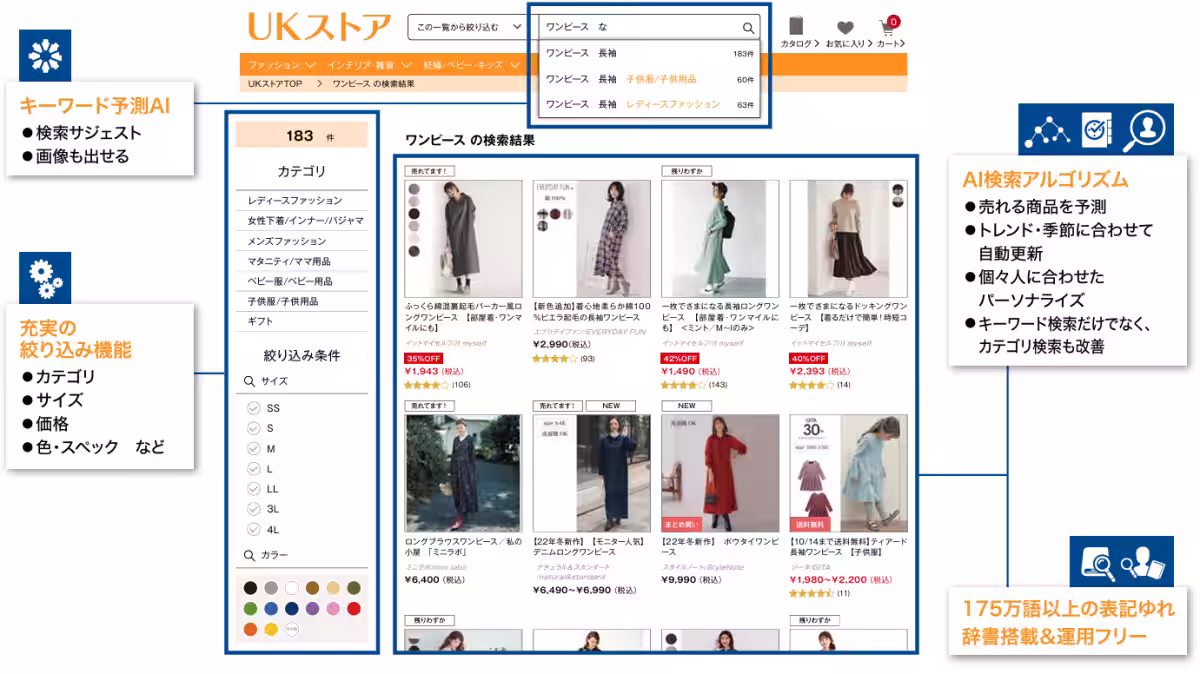
Task: Click star rating with (93) reviews
Action: pos(555,358)
